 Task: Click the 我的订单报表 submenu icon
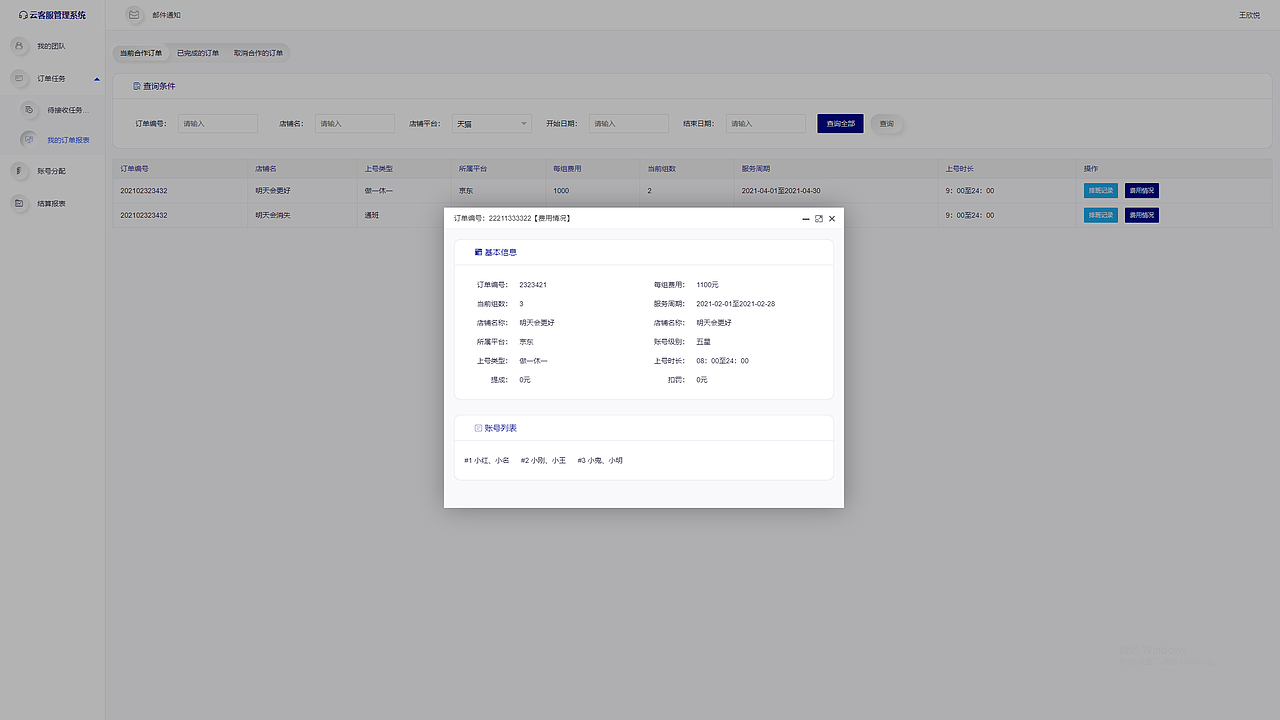tap(29, 140)
